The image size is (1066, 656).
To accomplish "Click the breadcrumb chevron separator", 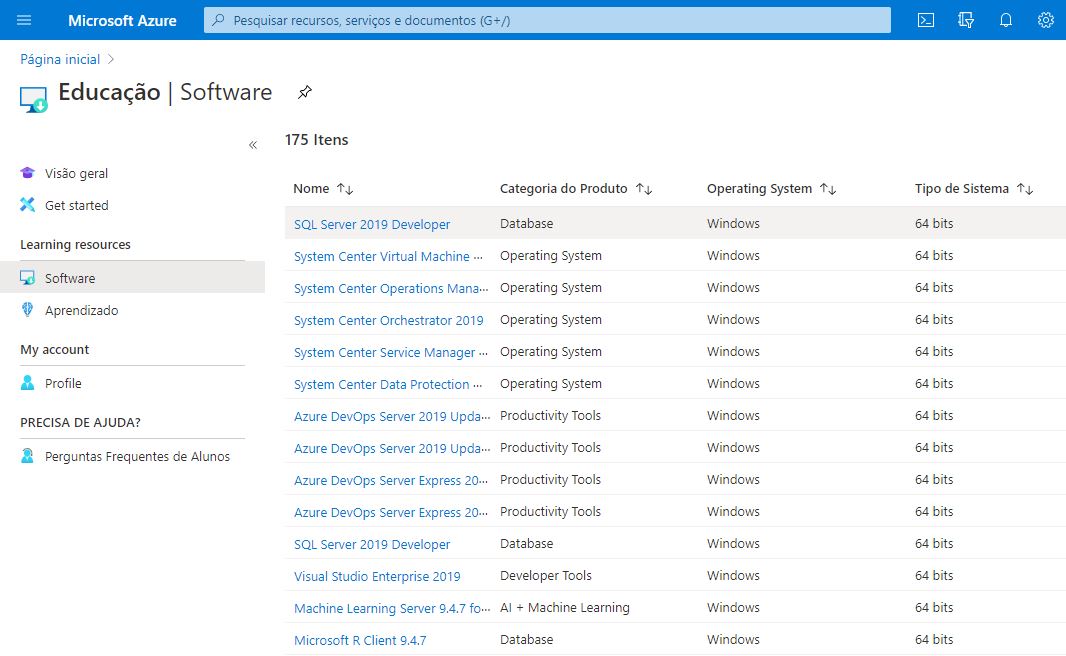I will [x=111, y=59].
